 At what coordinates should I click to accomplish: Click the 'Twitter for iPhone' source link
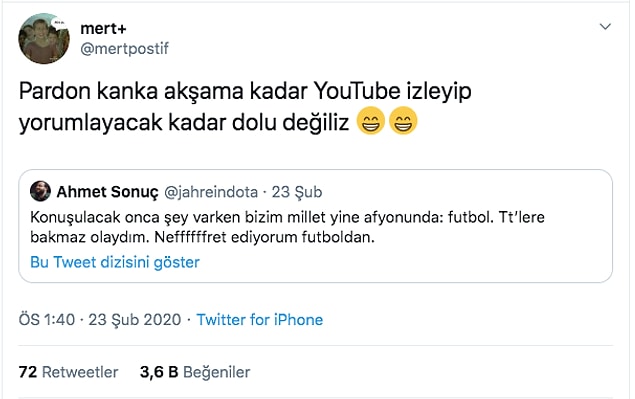pyautogui.click(x=260, y=320)
